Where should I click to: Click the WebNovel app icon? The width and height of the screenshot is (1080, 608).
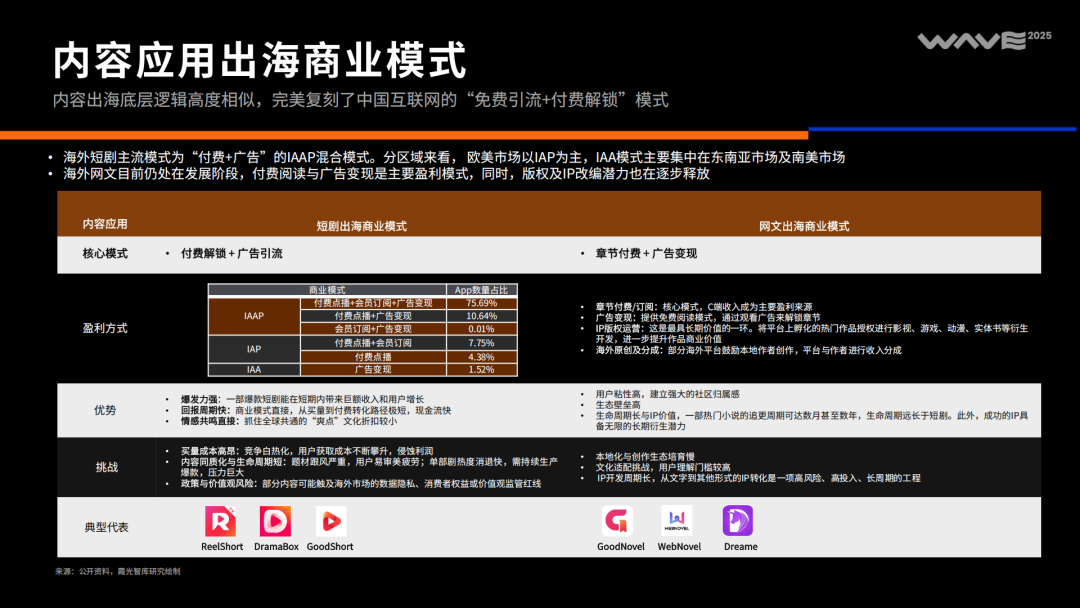pos(678,522)
